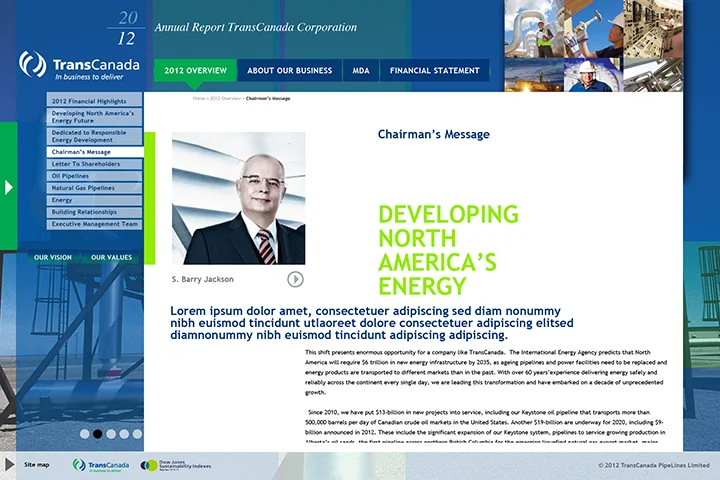The width and height of the screenshot is (720, 480).
Task: Go to the Financial Statement tab
Action: pyautogui.click(x=434, y=70)
